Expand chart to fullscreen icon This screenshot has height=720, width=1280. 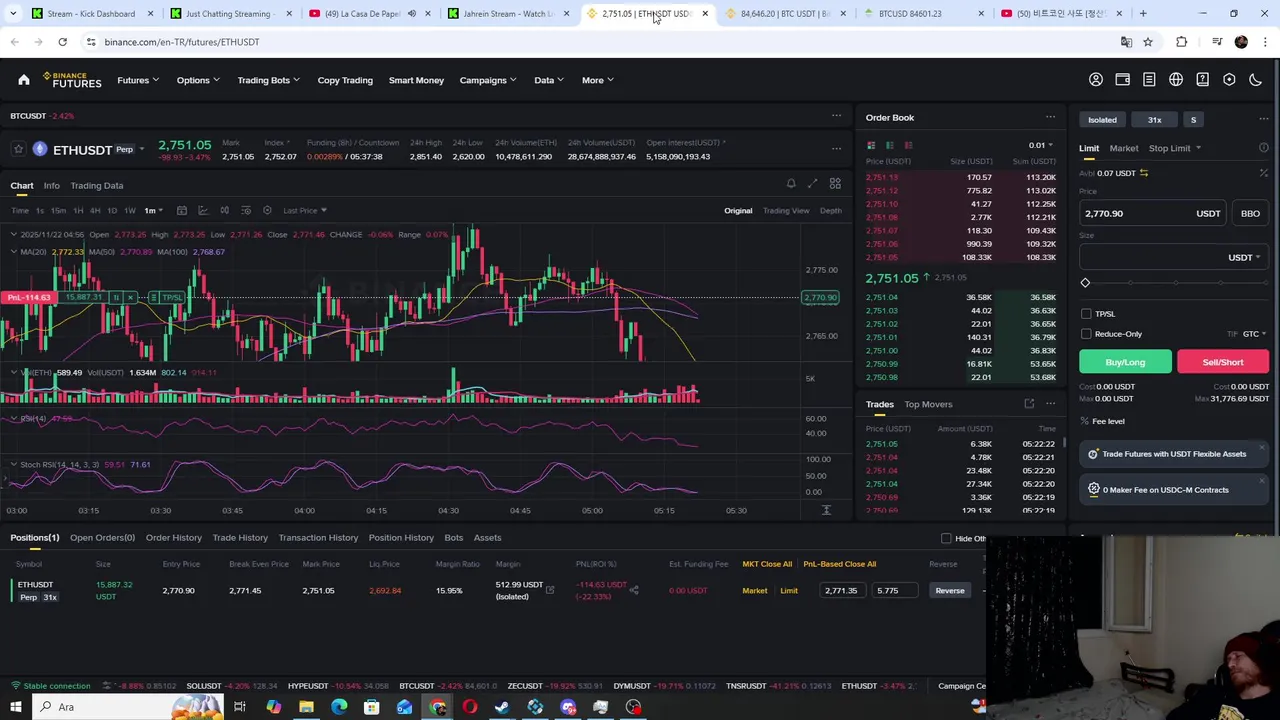click(812, 184)
